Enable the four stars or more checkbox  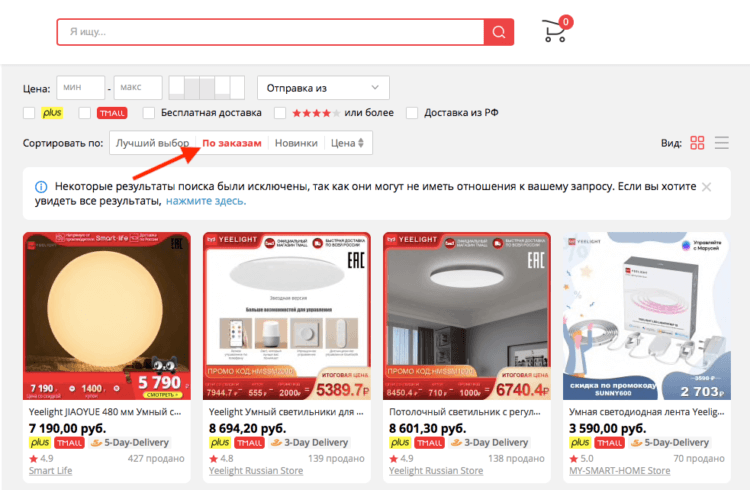280,113
